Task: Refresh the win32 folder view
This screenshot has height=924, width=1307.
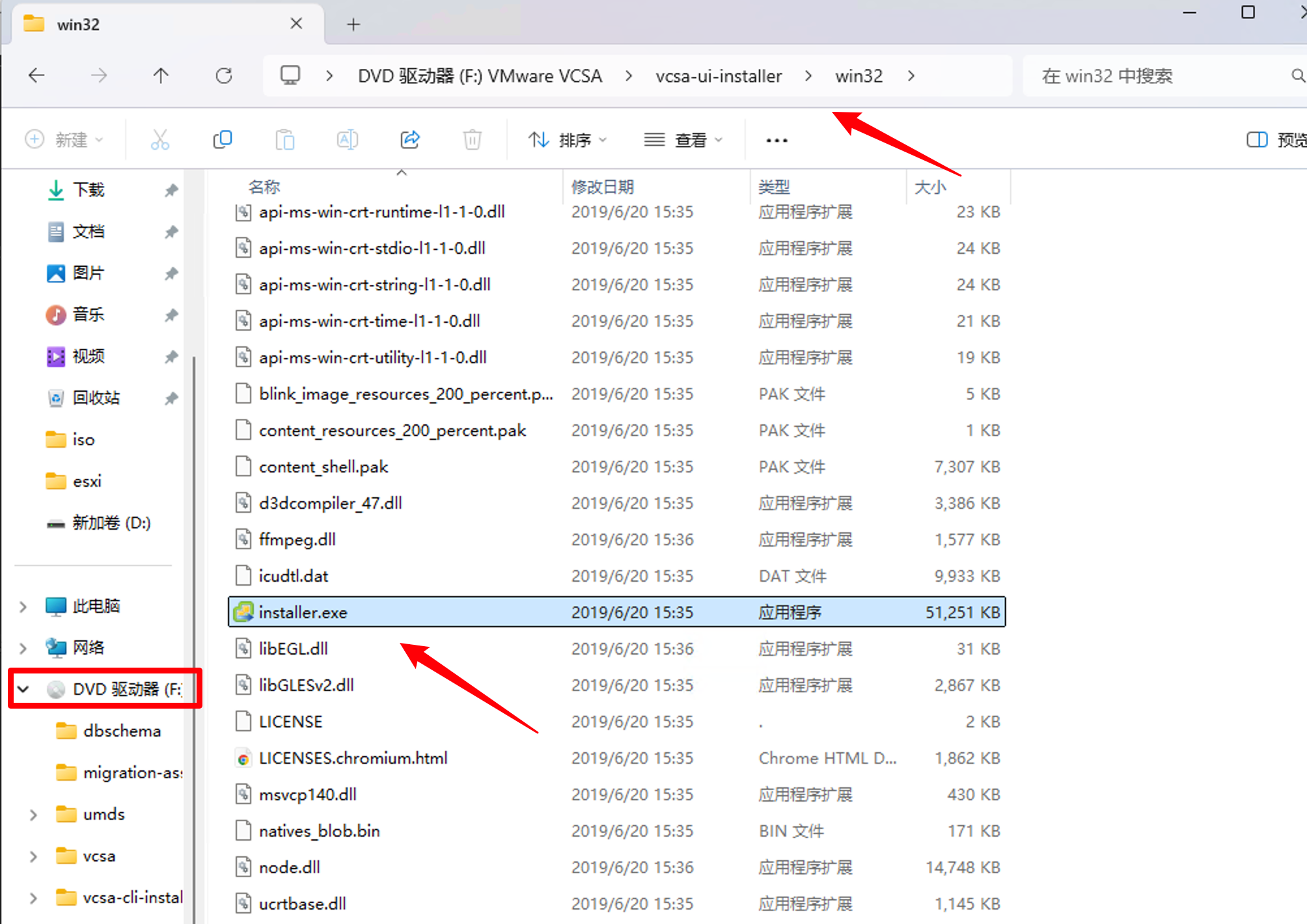Action: [x=224, y=75]
